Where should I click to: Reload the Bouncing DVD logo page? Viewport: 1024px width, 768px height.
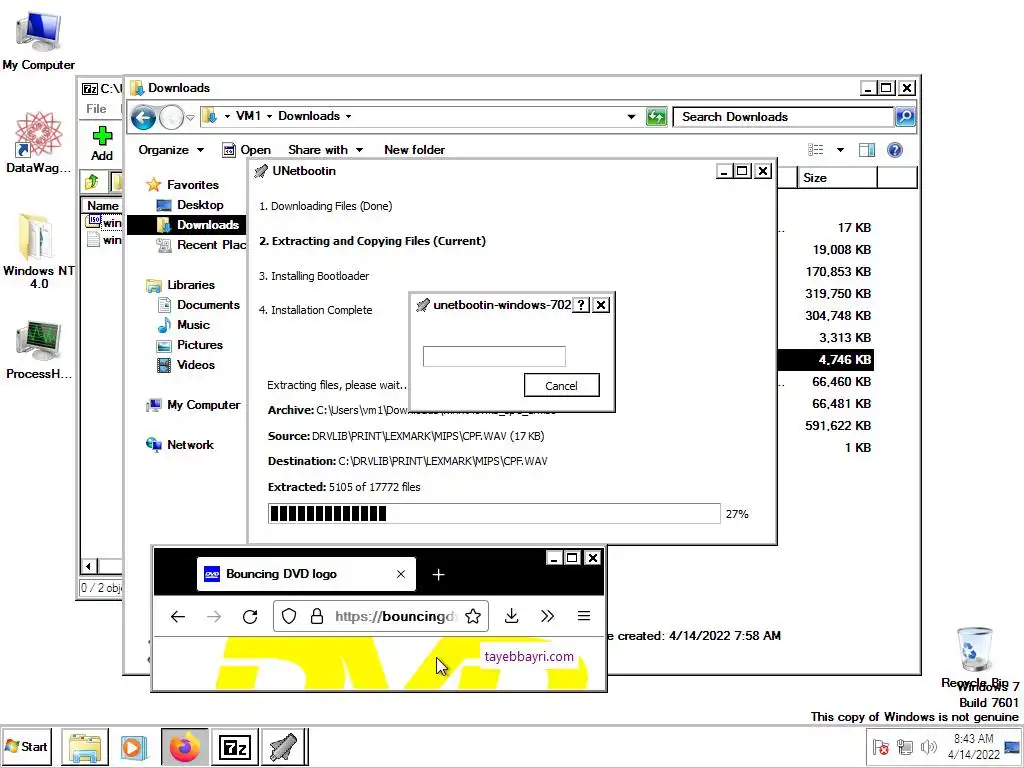[x=249, y=616]
